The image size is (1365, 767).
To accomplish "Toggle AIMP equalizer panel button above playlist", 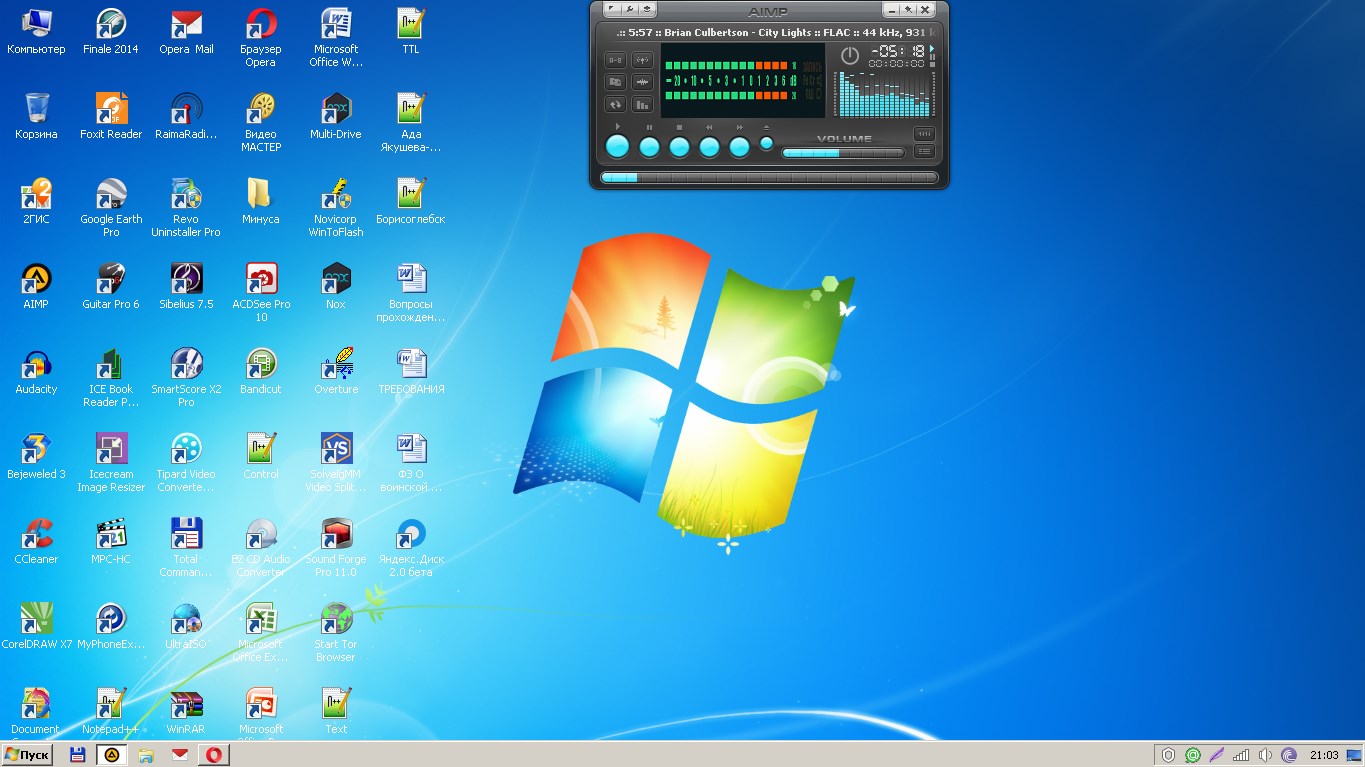I will pyautogui.click(x=924, y=134).
